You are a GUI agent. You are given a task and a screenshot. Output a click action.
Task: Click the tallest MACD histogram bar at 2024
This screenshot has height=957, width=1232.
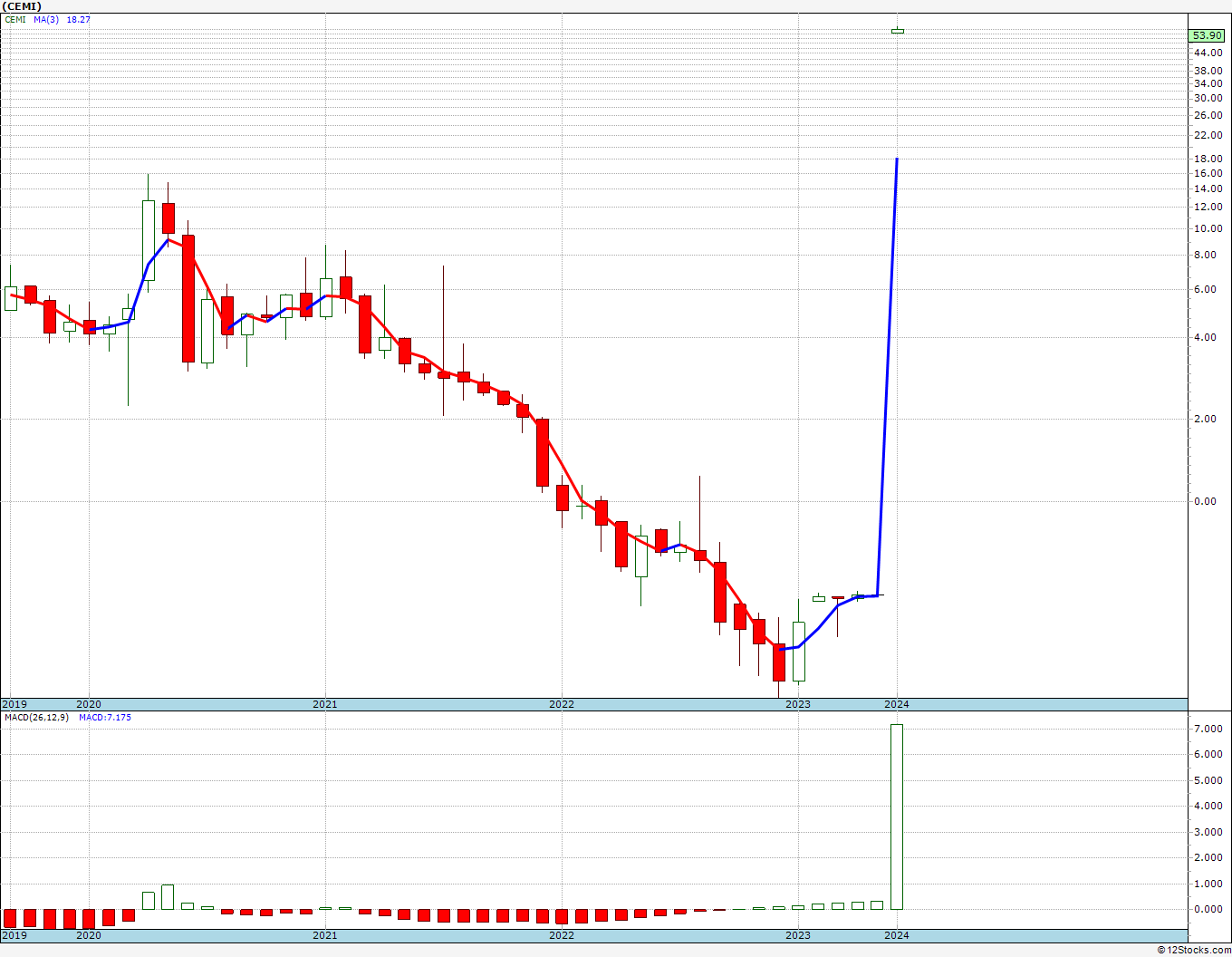pyautogui.click(x=897, y=817)
